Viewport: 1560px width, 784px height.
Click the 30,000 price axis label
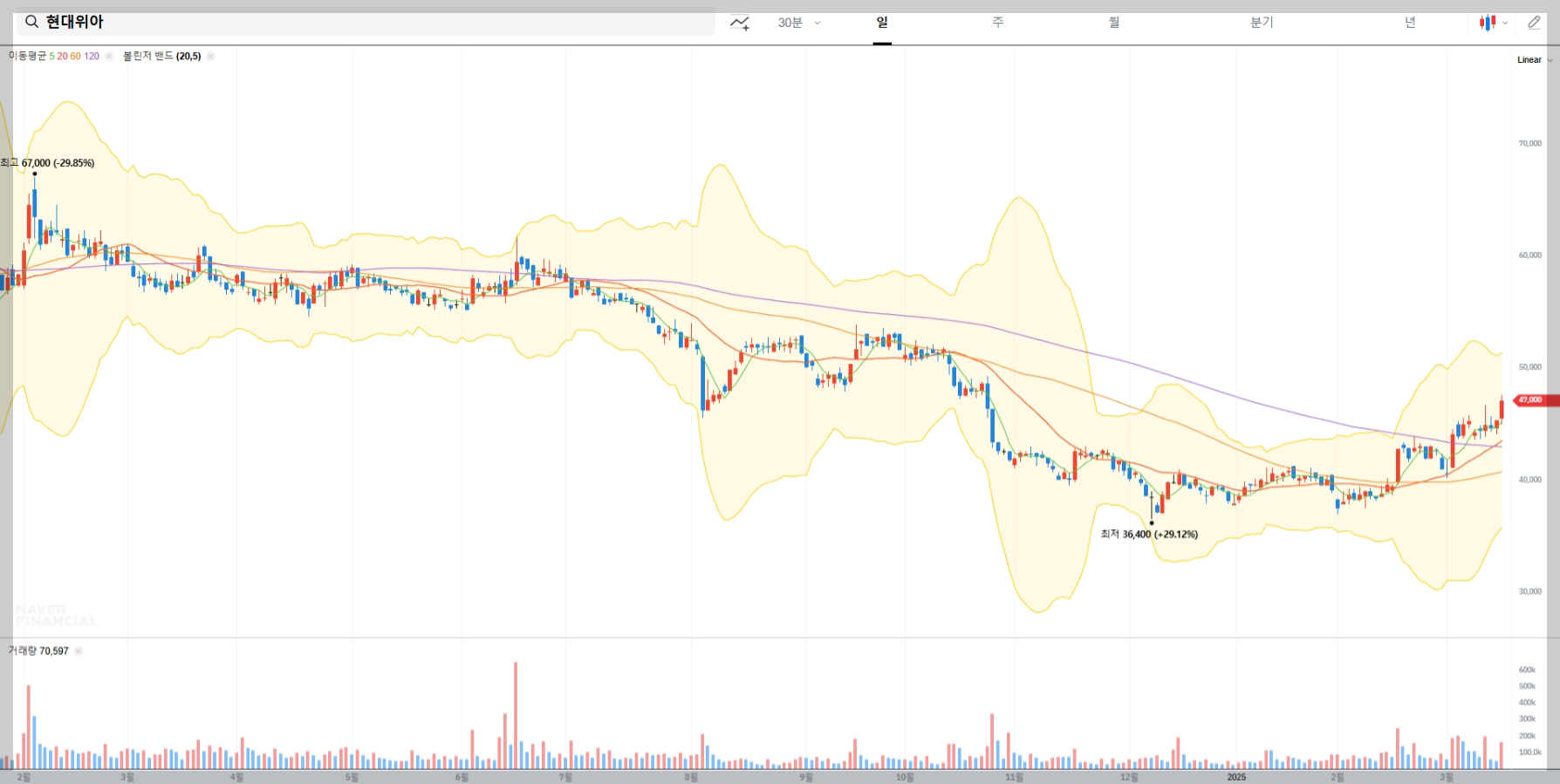[x=1529, y=591]
